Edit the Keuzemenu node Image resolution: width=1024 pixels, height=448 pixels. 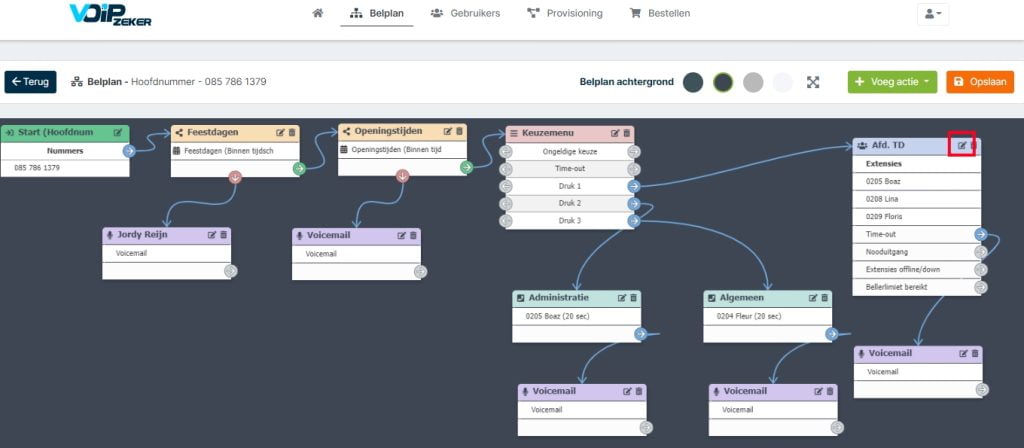615,133
